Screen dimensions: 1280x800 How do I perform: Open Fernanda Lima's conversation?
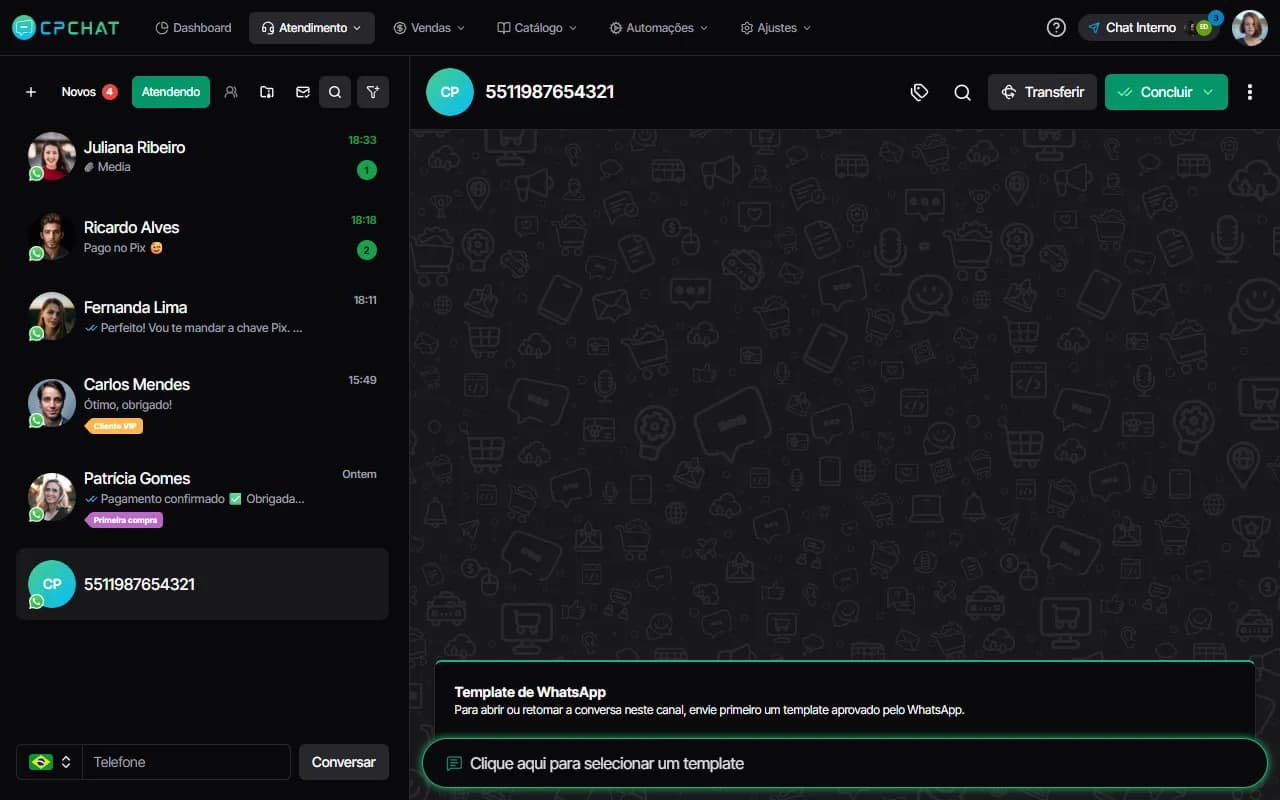[202, 316]
